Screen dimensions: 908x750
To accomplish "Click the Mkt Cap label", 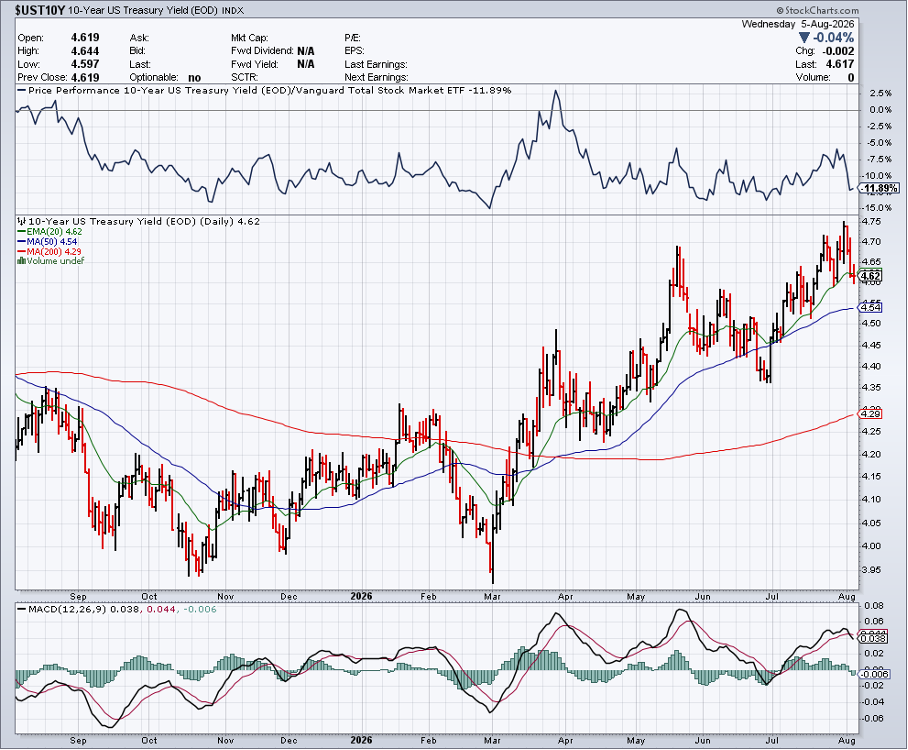I will pos(250,38).
